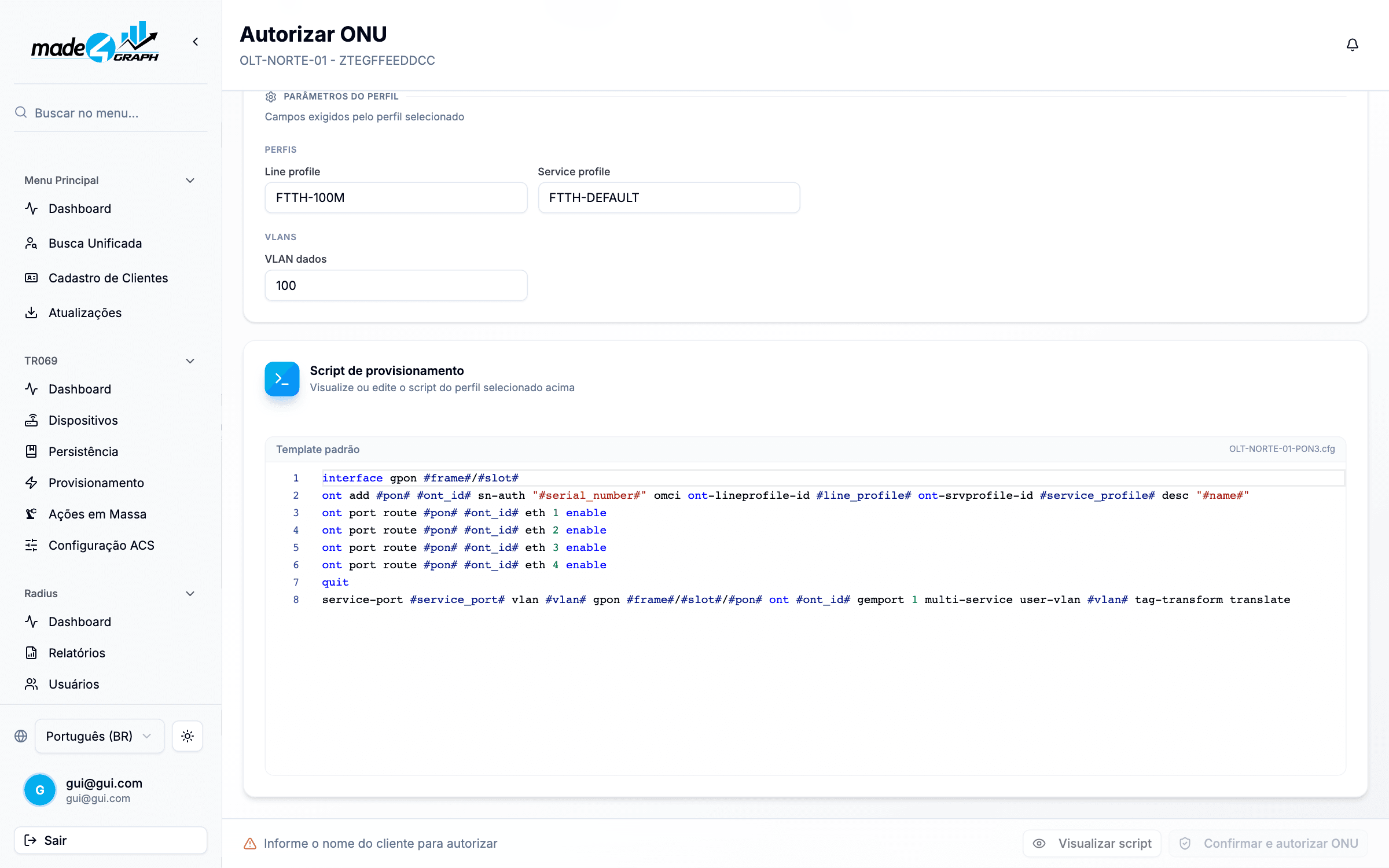Open the notifications bell icon
This screenshot has width=1389, height=868.
[1352, 45]
